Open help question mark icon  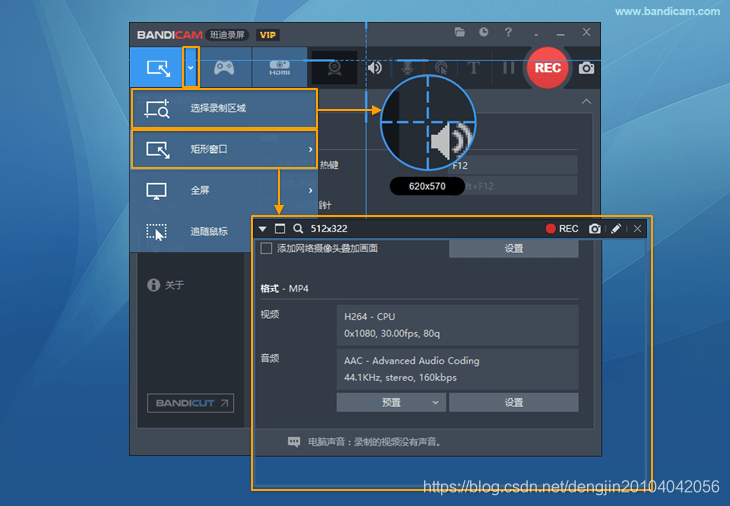click(x=508, y=32)
